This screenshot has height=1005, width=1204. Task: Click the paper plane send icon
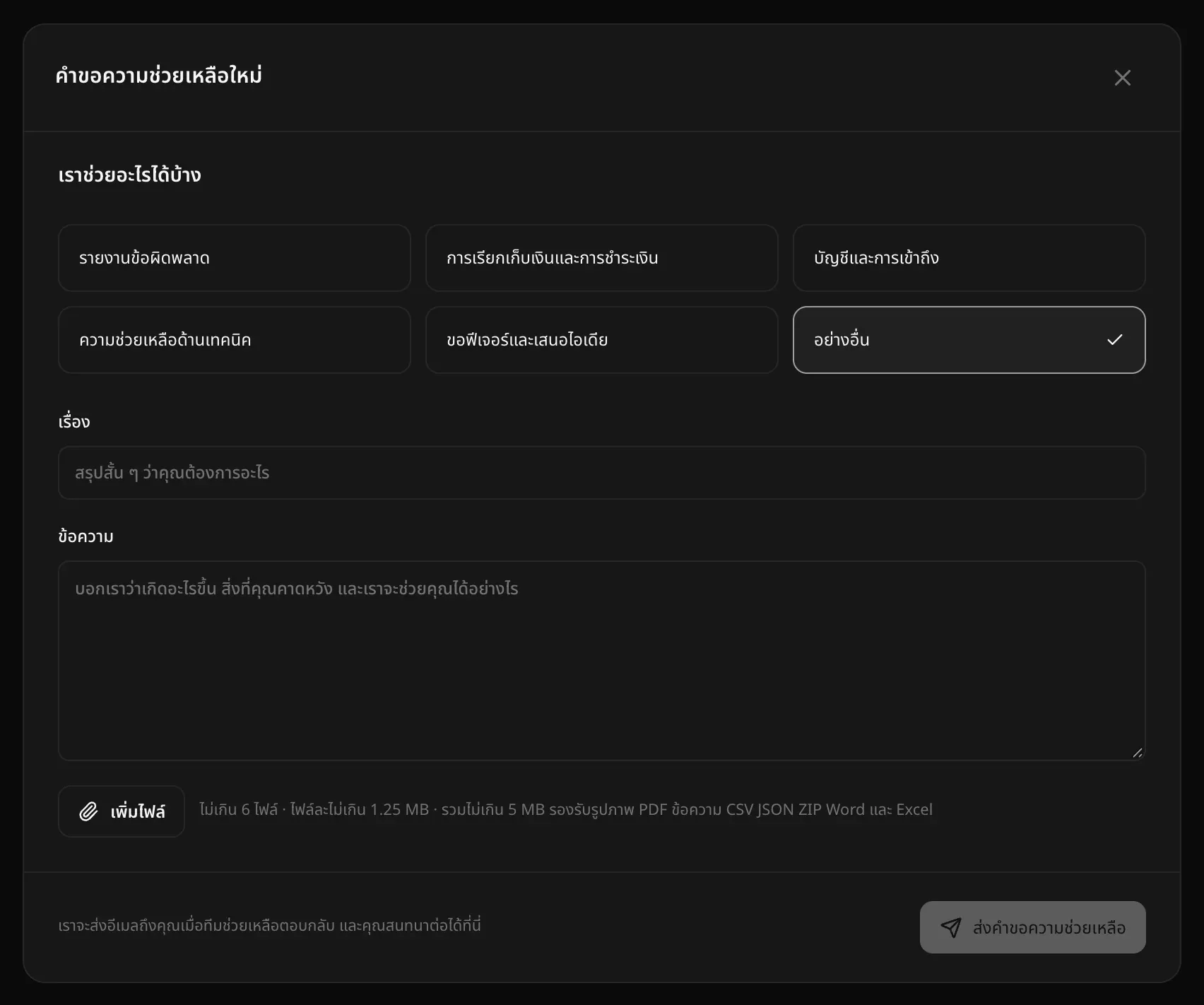tap(951, 927)
